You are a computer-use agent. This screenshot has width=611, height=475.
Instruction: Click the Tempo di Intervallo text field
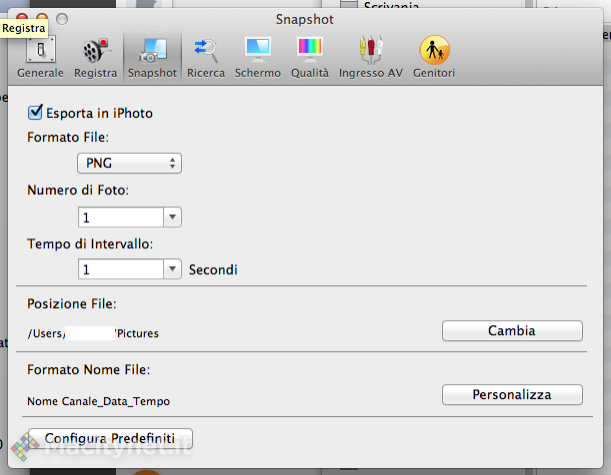(x=121, y=269)
